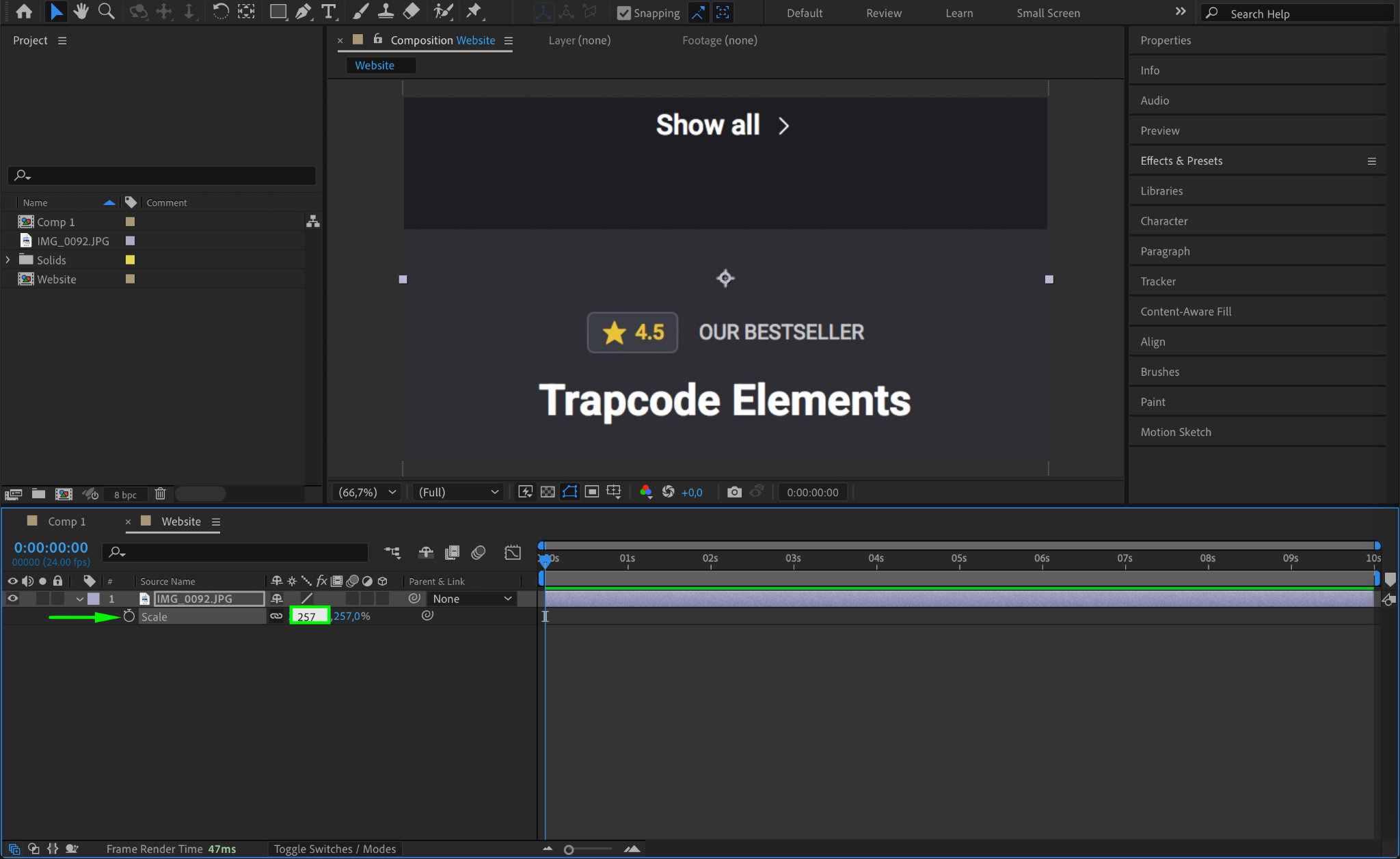Click Toggle Switches / Modes button
The image size is (1400, 859).
(x=335, y=849)
